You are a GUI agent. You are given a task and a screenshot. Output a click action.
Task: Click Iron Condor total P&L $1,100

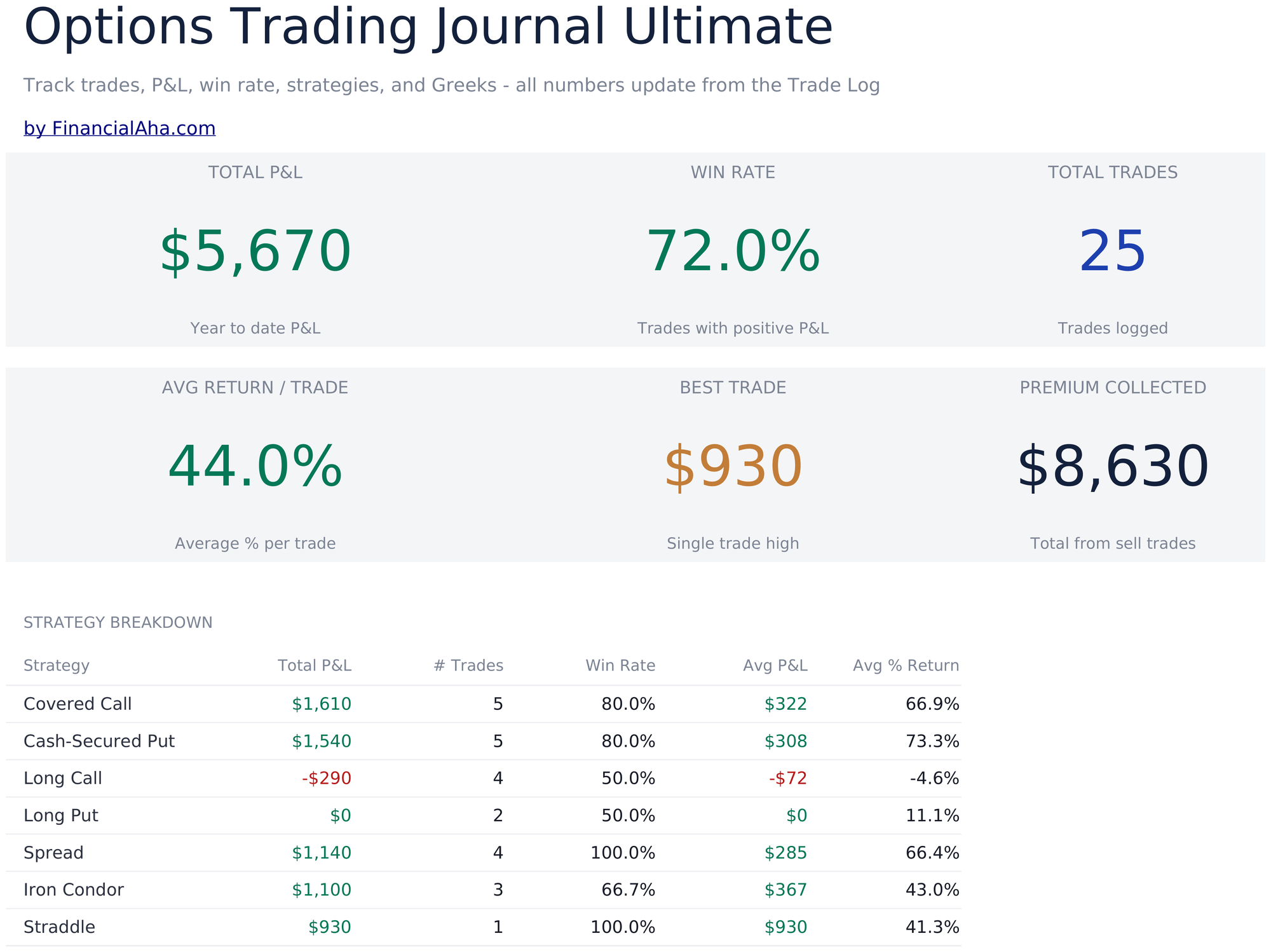tap(322, 890)
